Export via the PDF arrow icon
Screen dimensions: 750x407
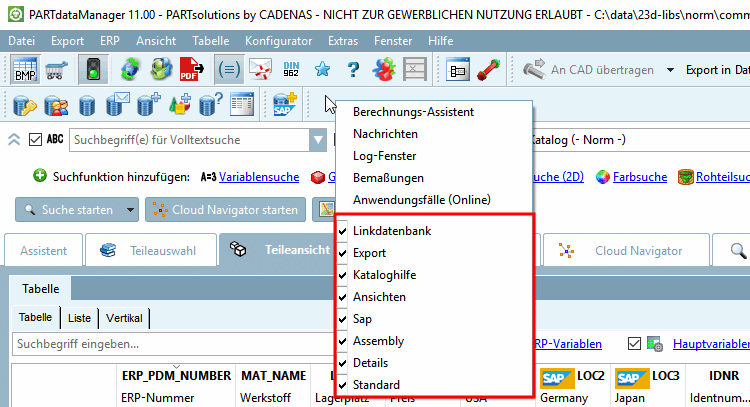pyautogui.click(x=192, y=70)
